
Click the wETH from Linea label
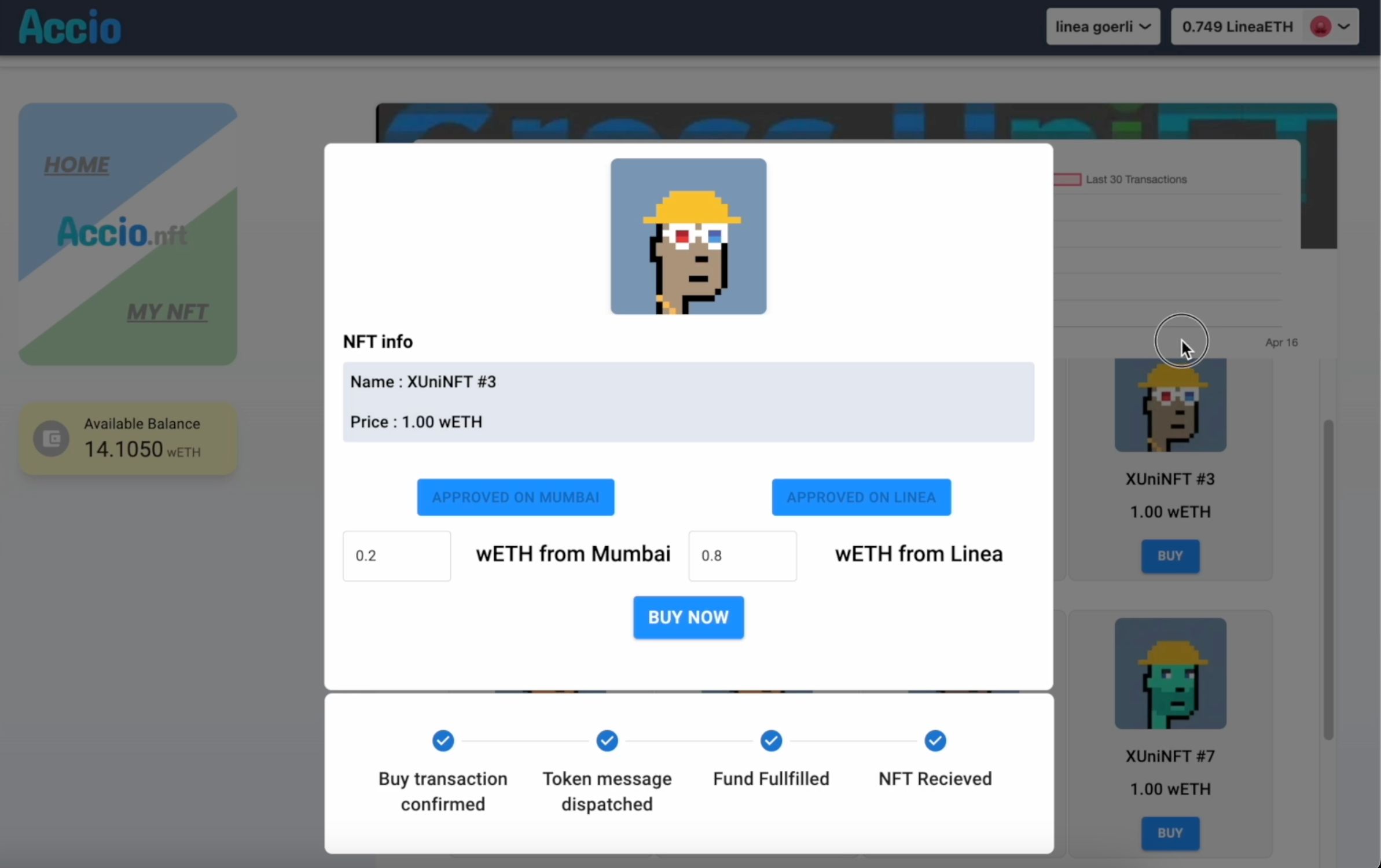pos(919,554)
